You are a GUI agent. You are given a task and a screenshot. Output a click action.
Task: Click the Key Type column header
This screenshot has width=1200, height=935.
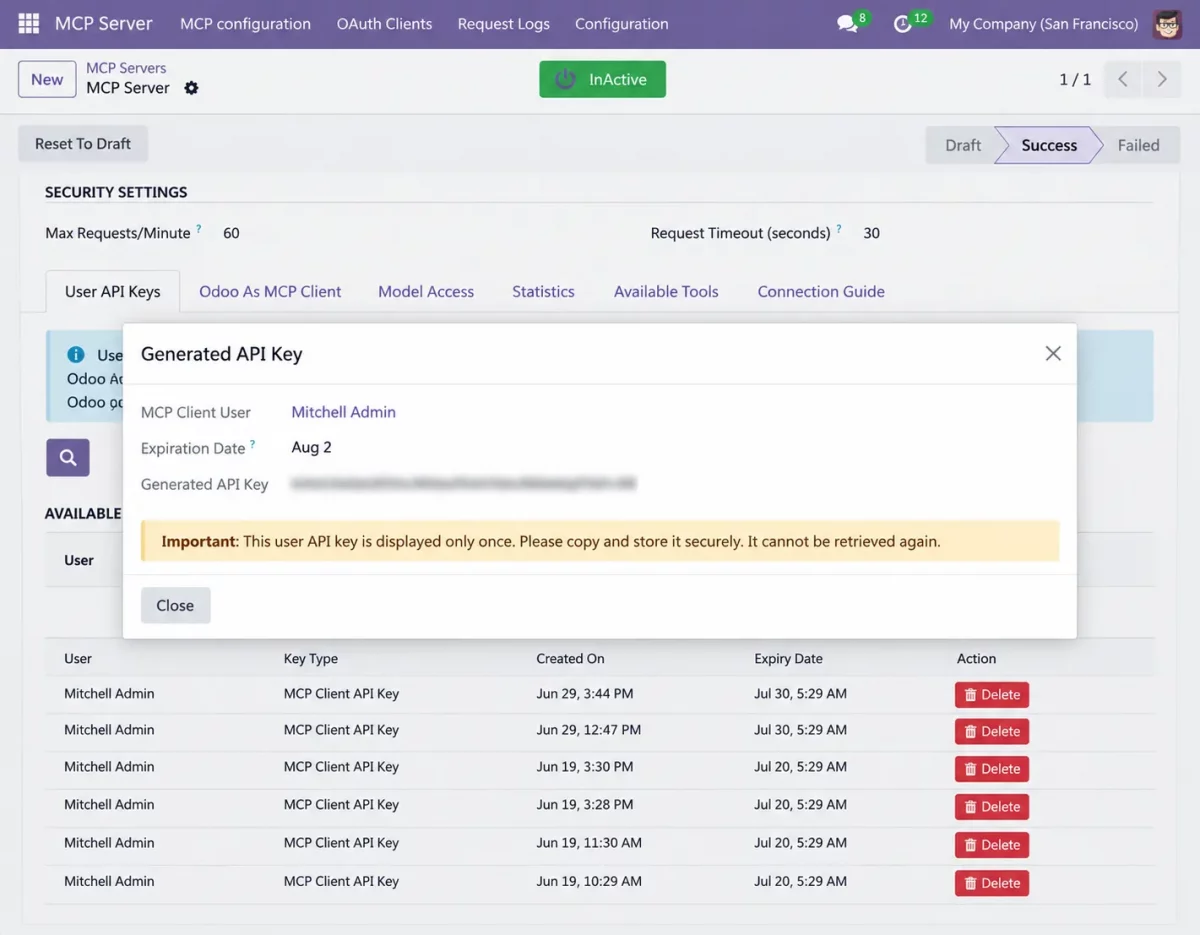pyautogui.click(x=311, y=659)
